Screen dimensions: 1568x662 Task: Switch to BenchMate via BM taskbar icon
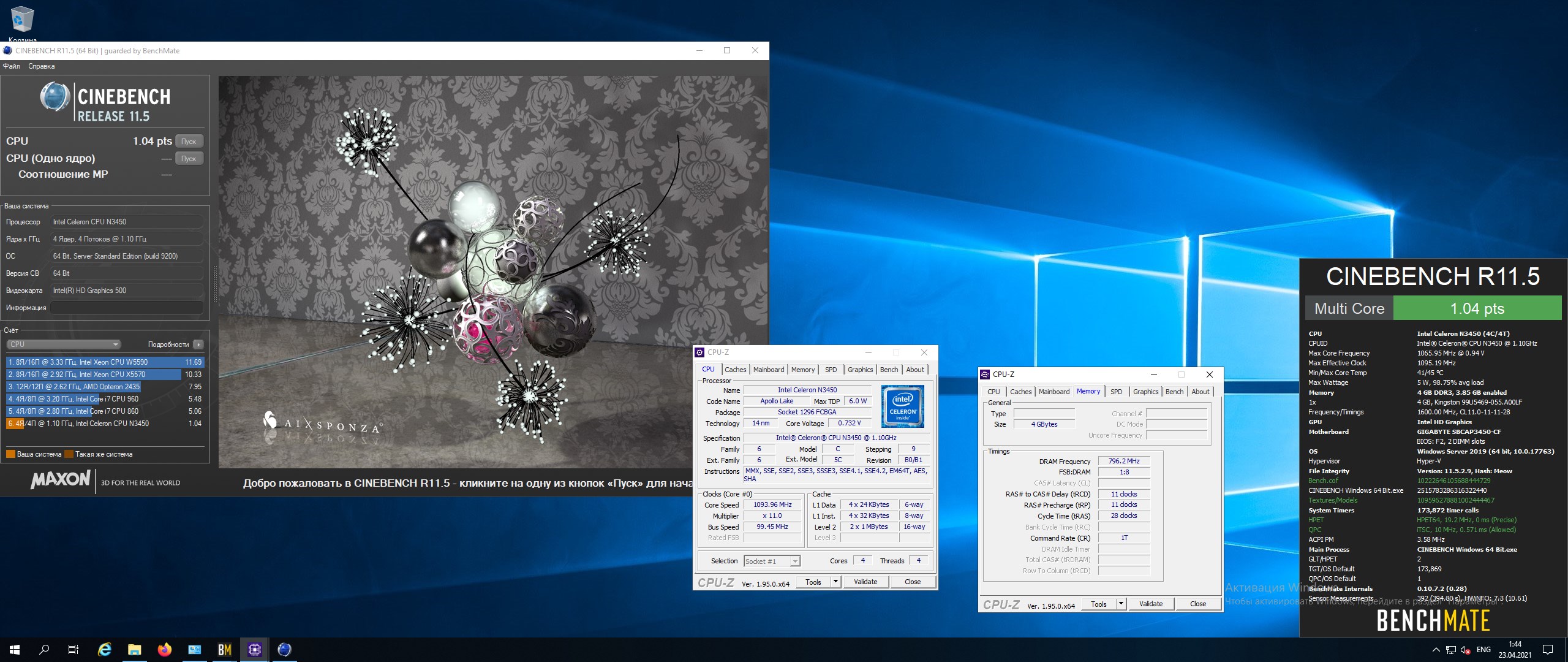pos(225,650)
